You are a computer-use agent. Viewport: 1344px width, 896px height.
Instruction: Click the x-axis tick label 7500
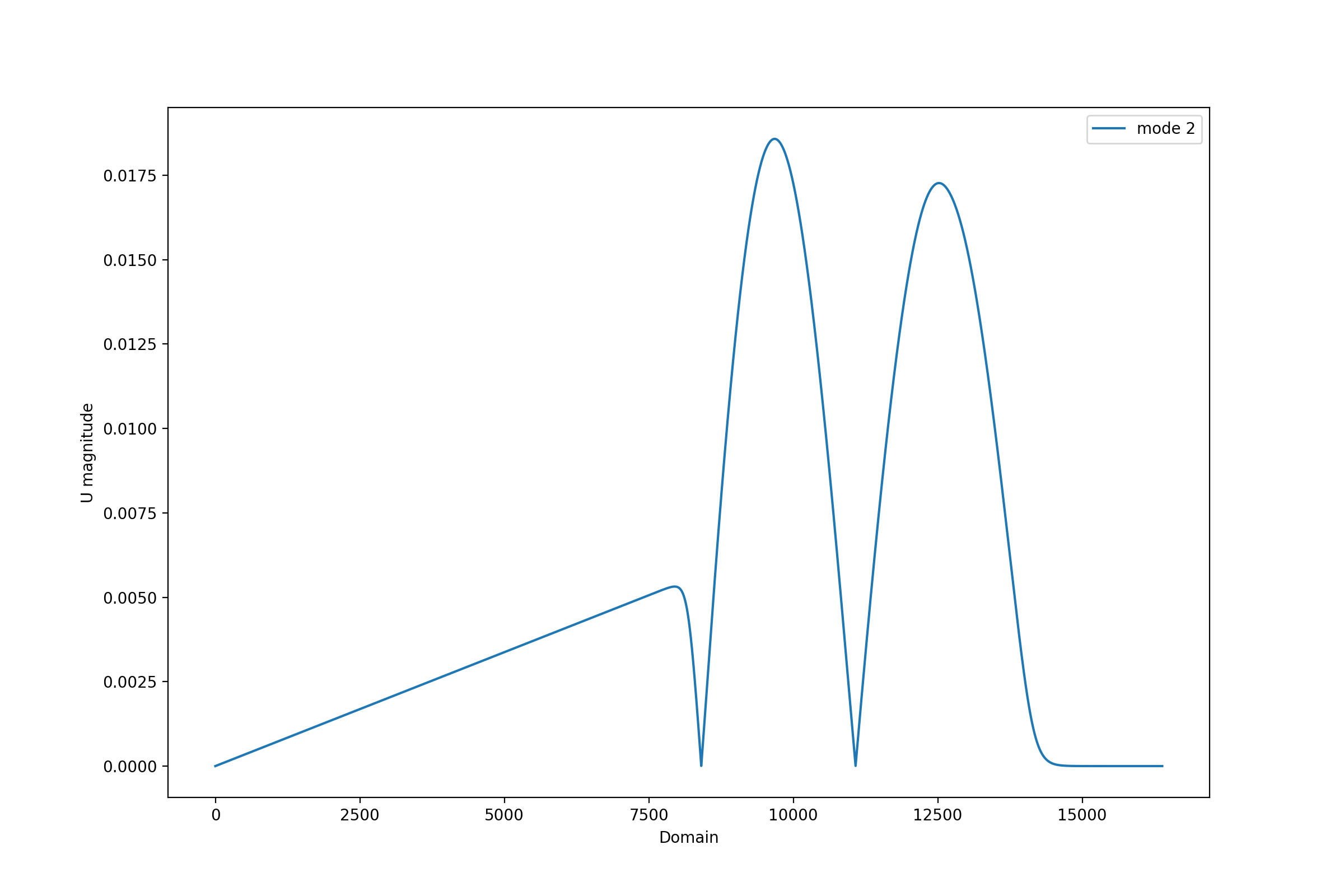pyautogui.click(x=648, y=815)
